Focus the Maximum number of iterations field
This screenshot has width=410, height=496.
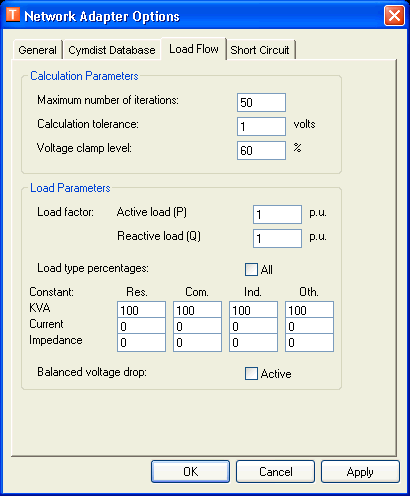click(x=261, y=102)
